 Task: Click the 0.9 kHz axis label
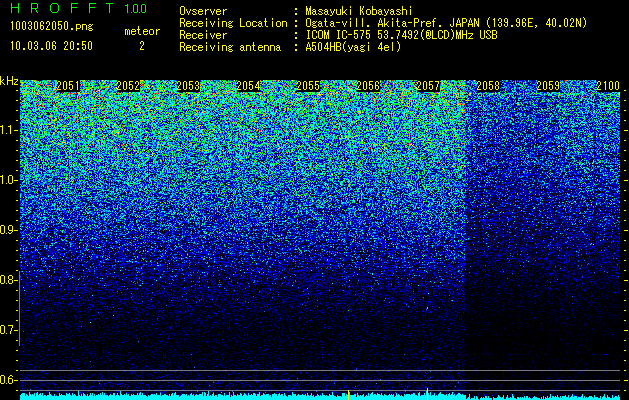(x=8, y=230)
